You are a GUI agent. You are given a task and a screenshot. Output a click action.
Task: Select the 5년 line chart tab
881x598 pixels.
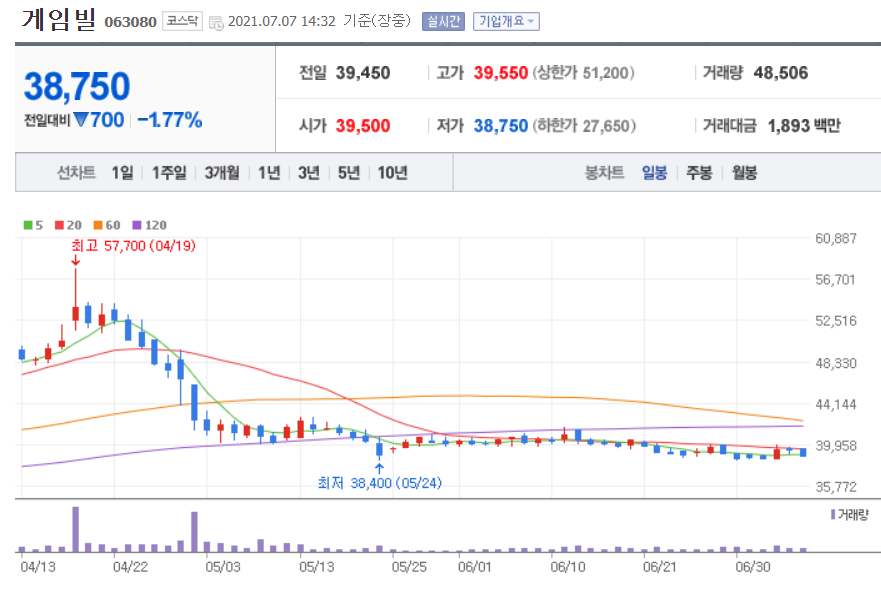point(348,173)
